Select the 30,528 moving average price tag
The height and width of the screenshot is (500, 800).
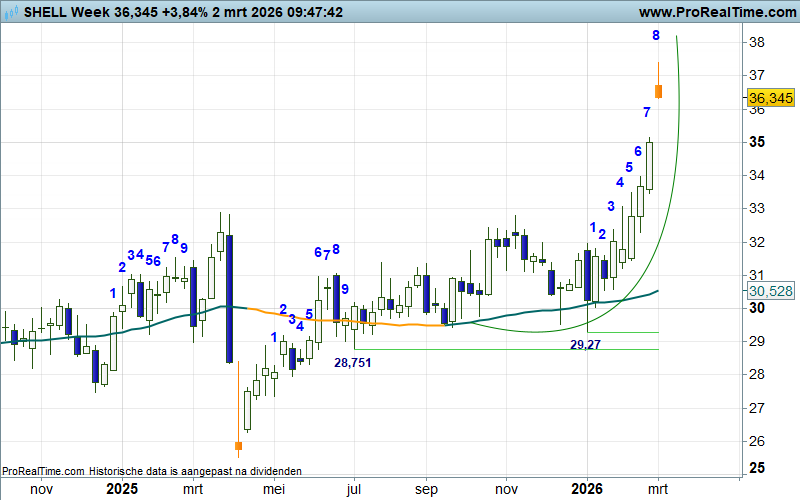[770, 291]
